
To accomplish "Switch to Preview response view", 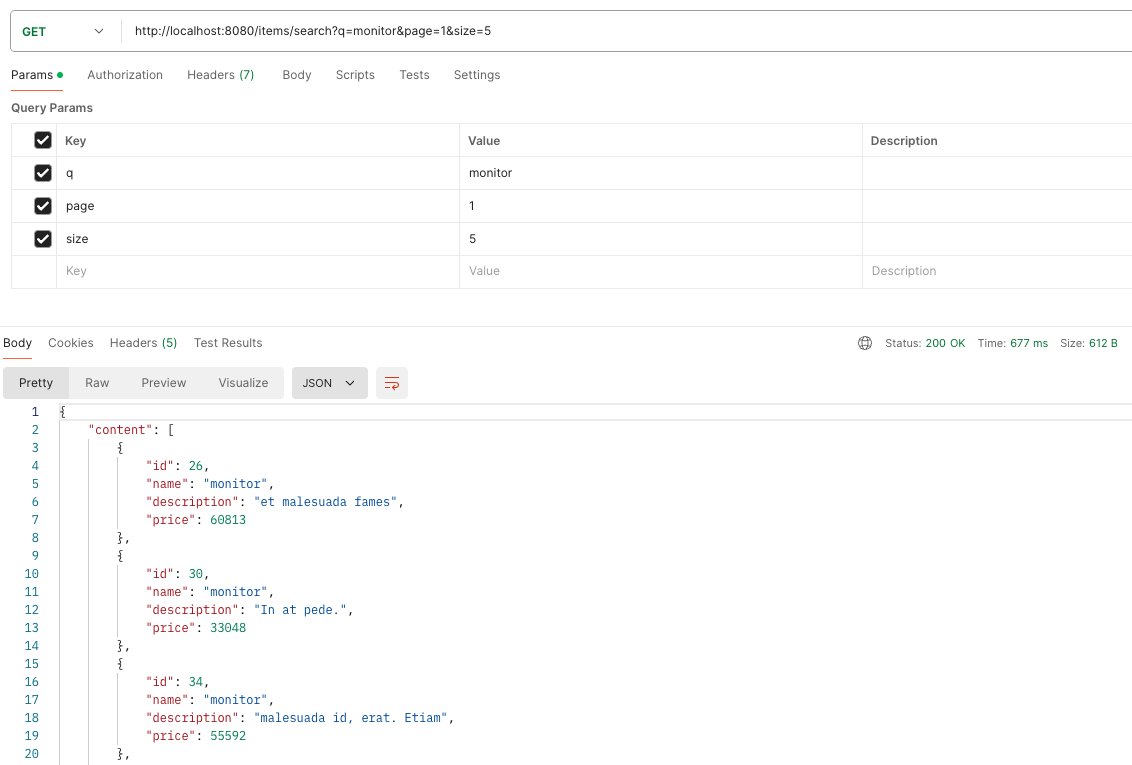I will tap(164, 383).
